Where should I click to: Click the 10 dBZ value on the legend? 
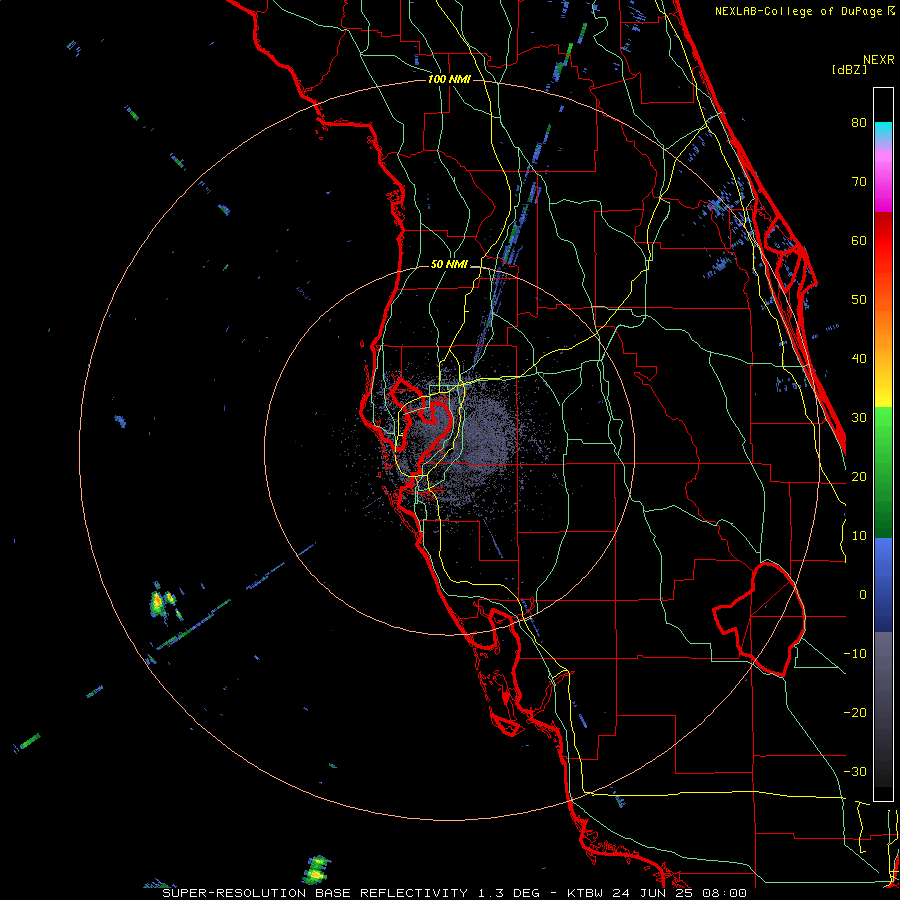[x=859, y=537]
